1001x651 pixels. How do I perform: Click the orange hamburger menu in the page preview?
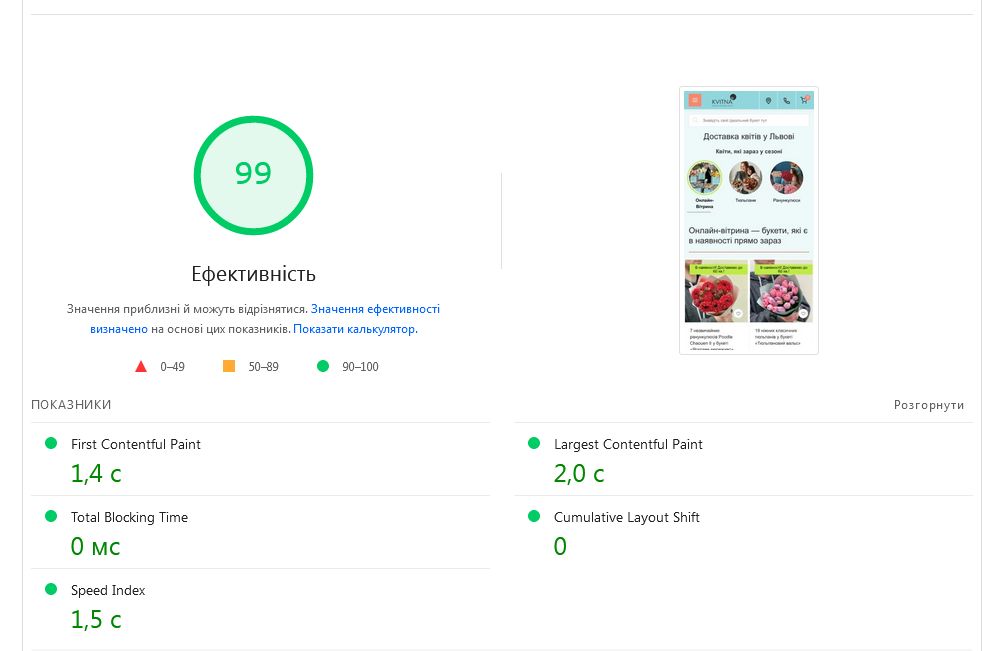(x=695, y=100)
